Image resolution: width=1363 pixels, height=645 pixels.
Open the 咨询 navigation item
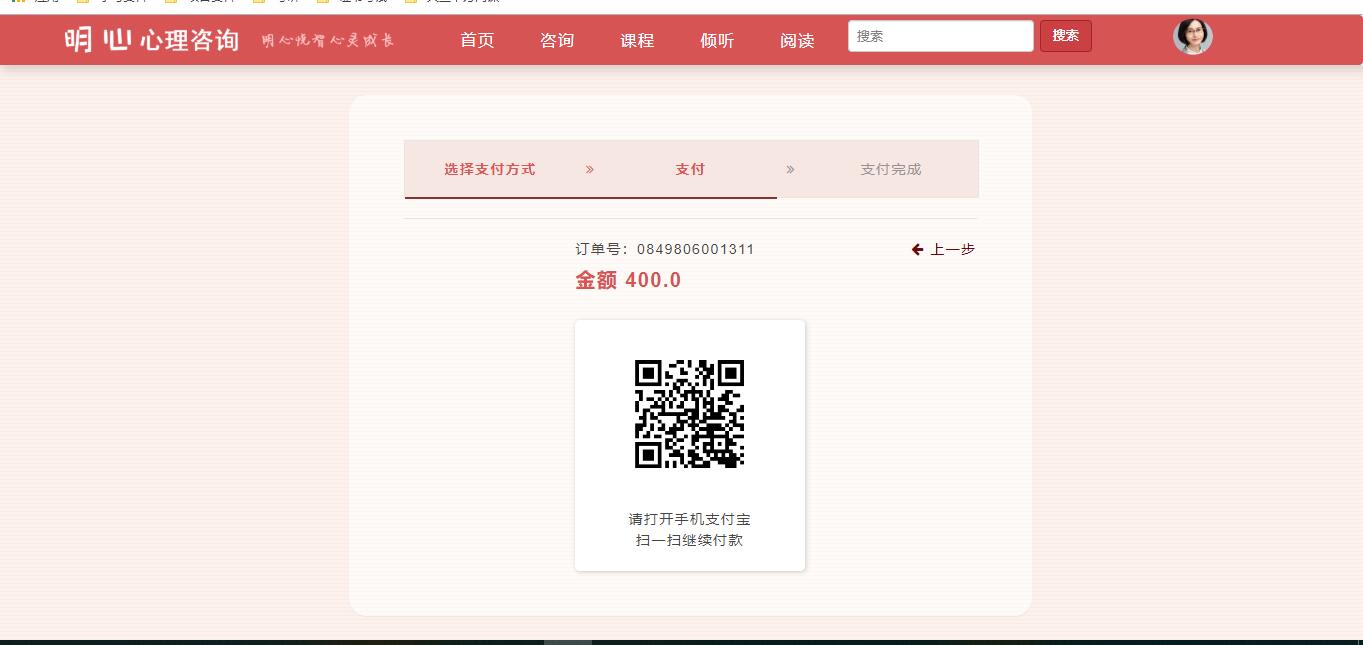[x=557, y=40]
